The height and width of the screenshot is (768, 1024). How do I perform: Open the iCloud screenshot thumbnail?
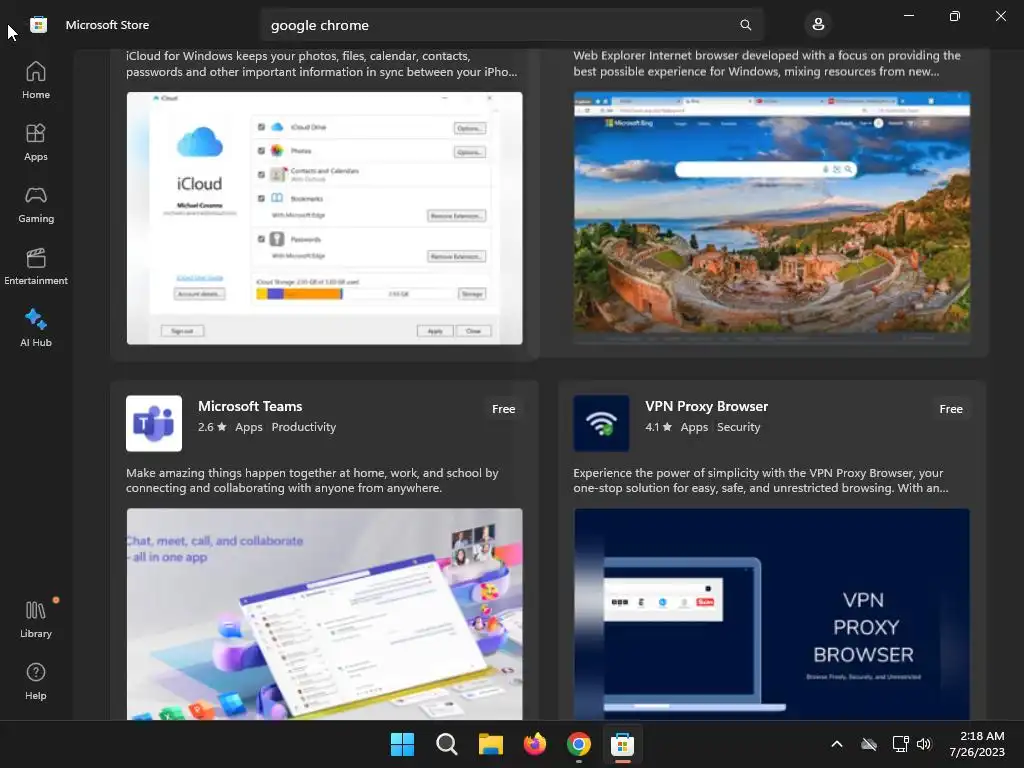325,218
